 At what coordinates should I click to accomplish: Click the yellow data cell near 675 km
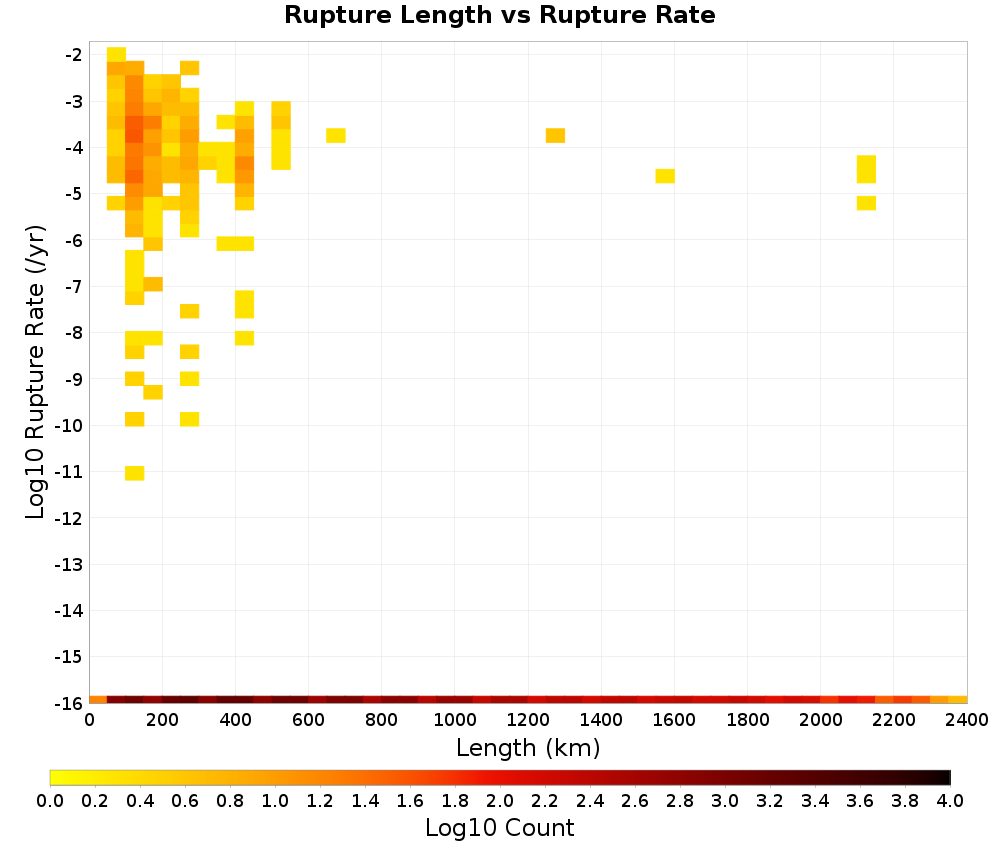pyautogui.click(x=336, y=136)
